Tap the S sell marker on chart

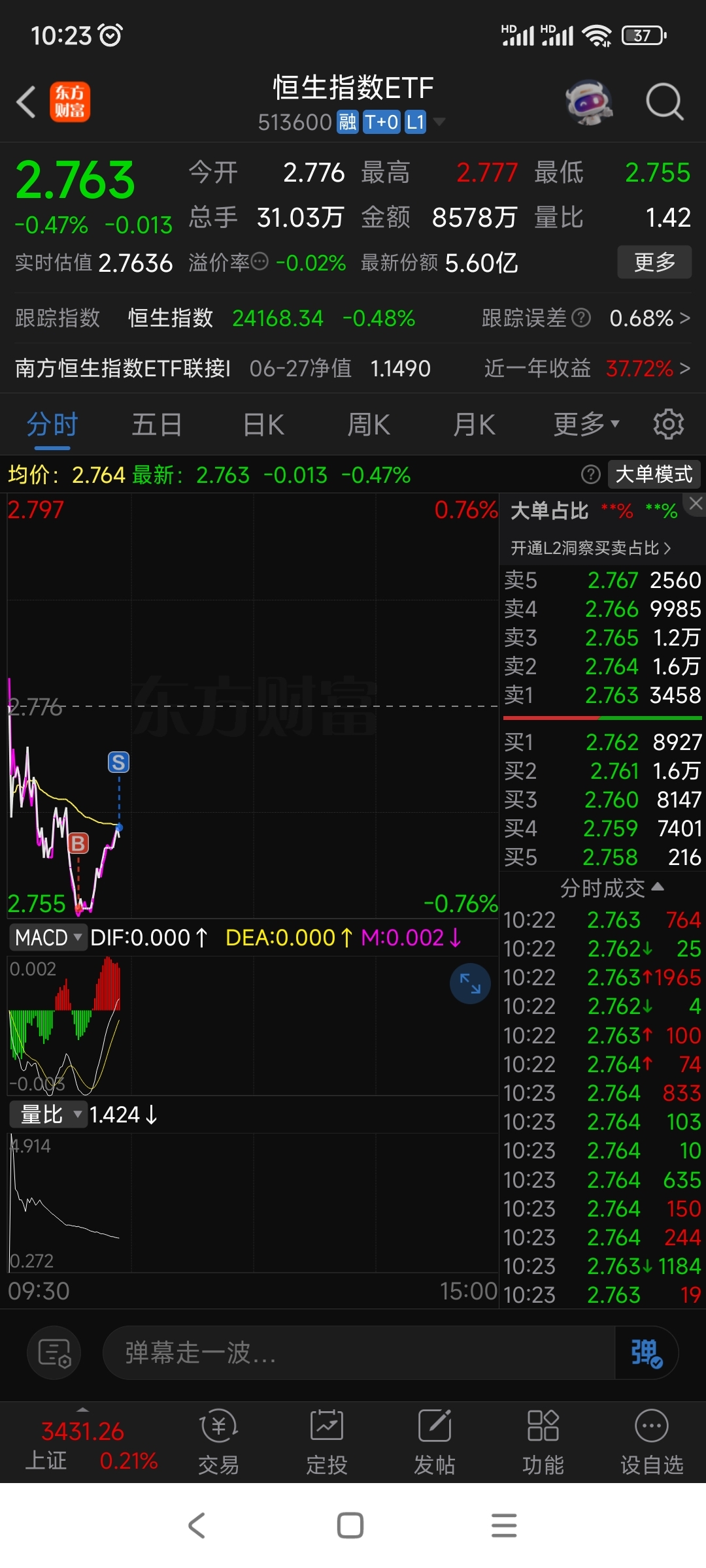coord(118,762)
